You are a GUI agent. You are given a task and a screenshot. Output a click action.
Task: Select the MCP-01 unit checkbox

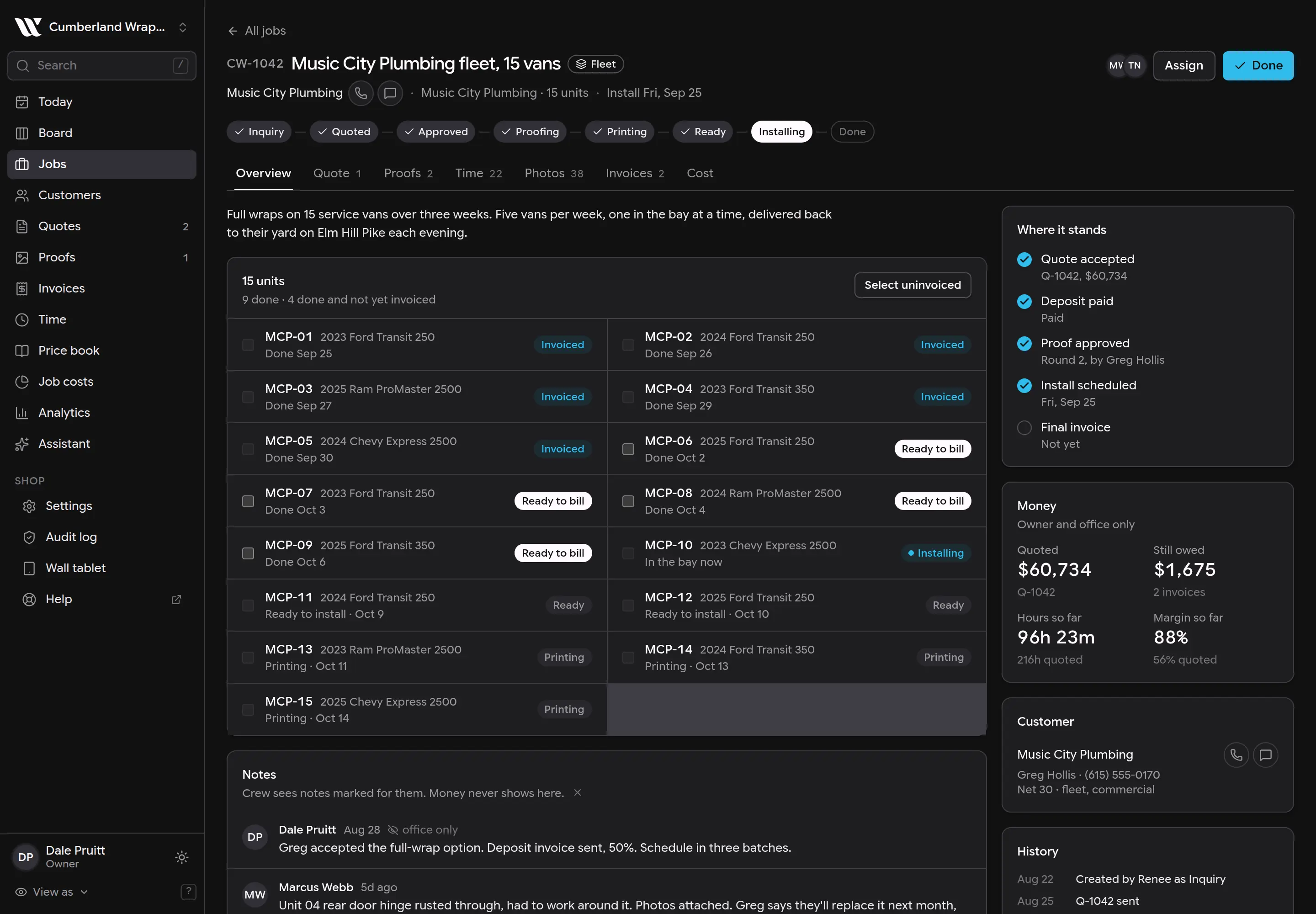[x=248, y=345]
